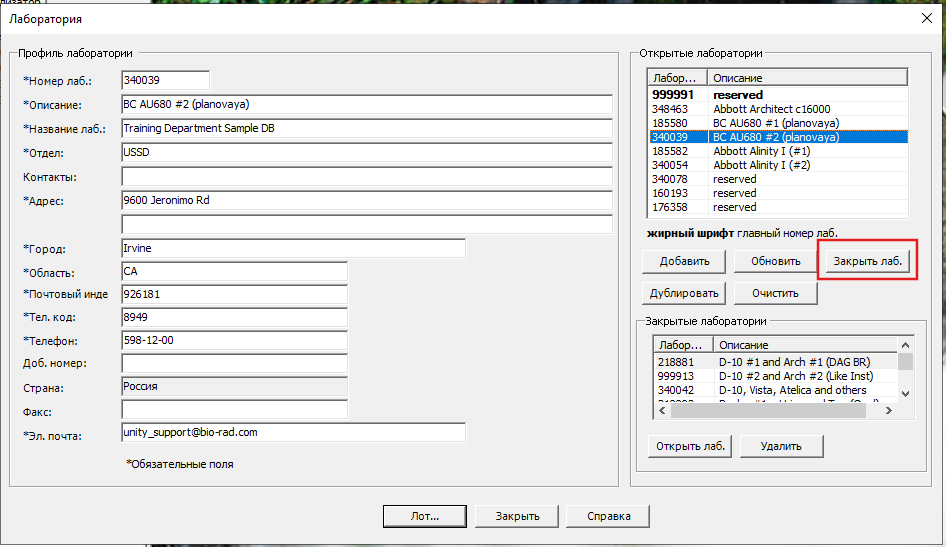Click the Добавить button
This screenshot has height=547, width=946.
pyautogui.click(x=684, y=262)
